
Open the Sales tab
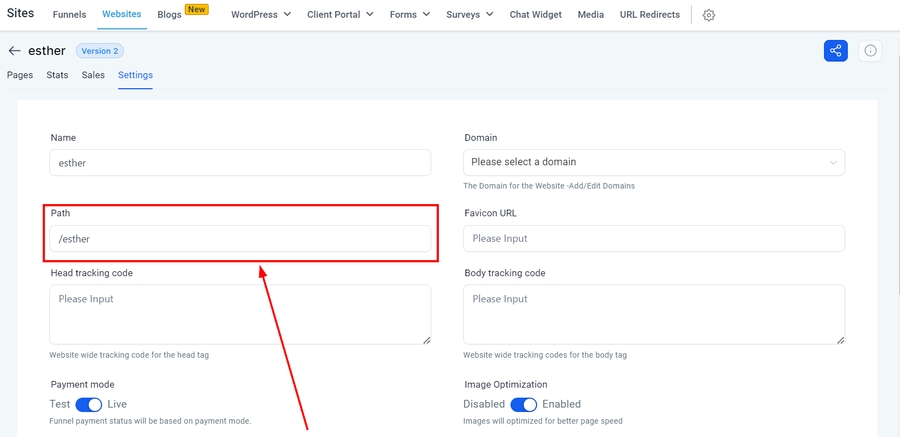pyautogui.click(x=93, y=75)
